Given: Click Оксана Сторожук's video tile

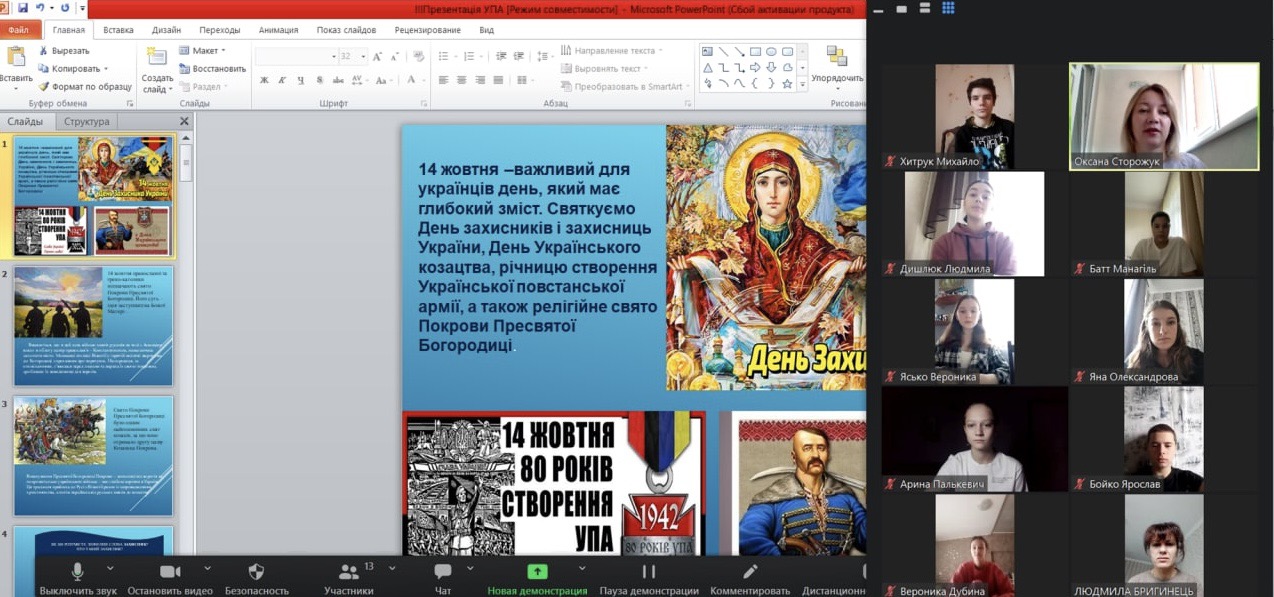Looking at the screenshot, I should point(1164,116).
